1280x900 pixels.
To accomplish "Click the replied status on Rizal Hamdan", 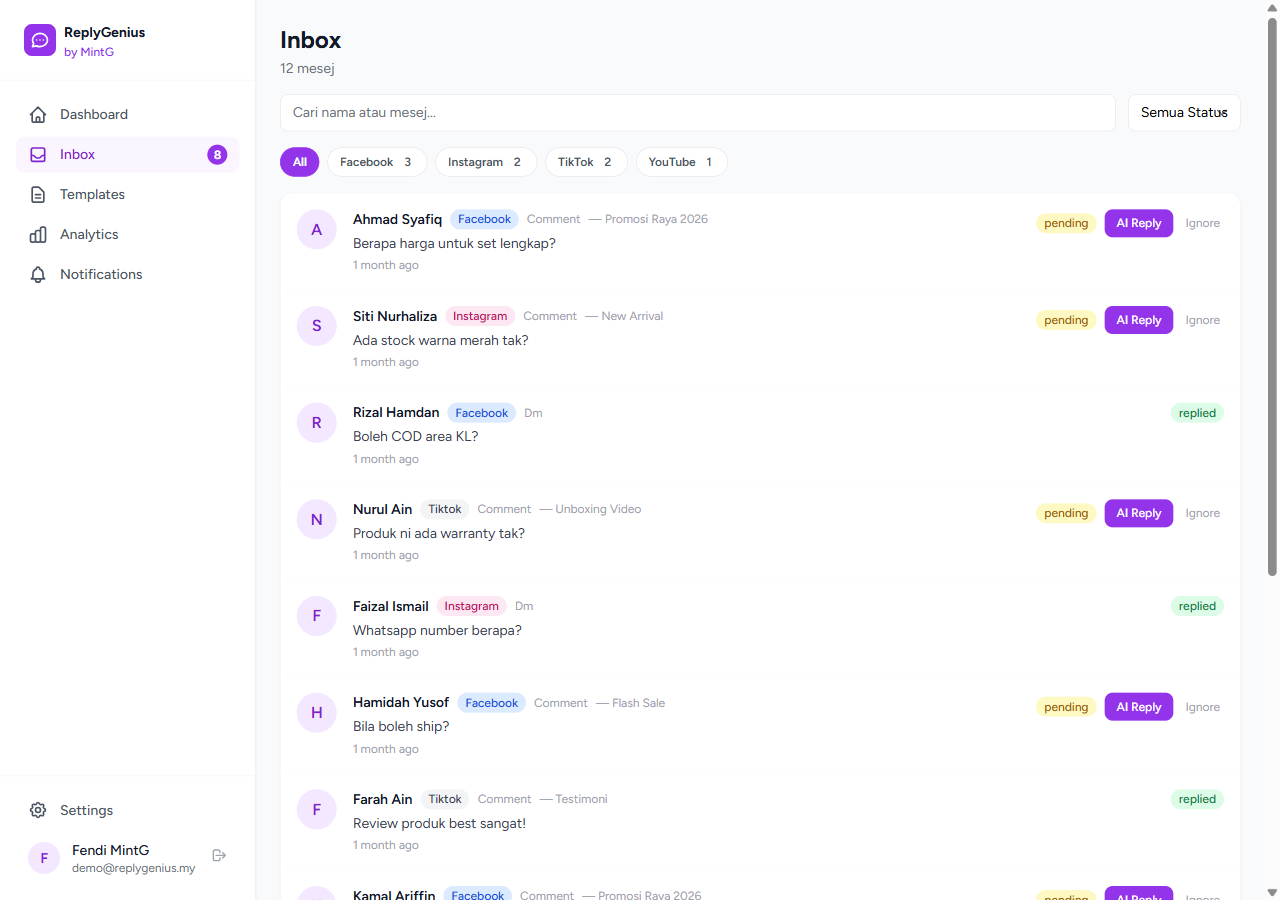I will point(1197,413).
